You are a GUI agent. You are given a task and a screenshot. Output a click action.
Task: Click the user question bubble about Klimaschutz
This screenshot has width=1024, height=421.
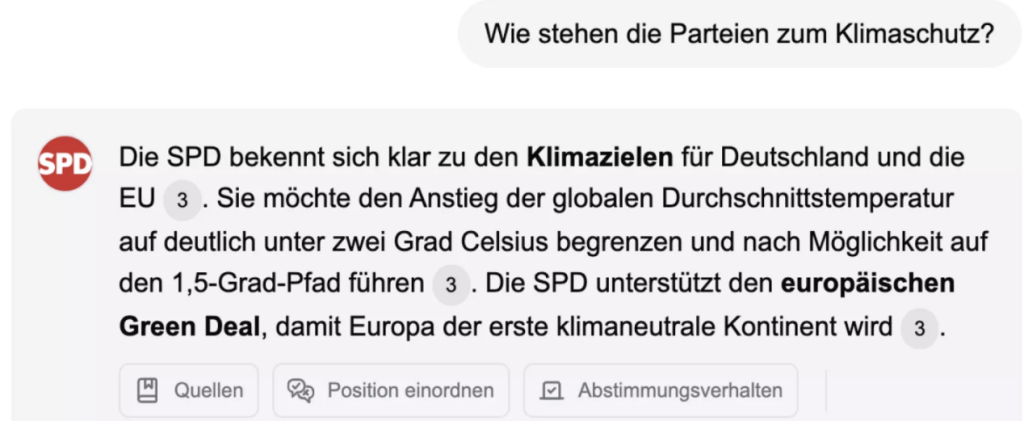tap(738, 34)
